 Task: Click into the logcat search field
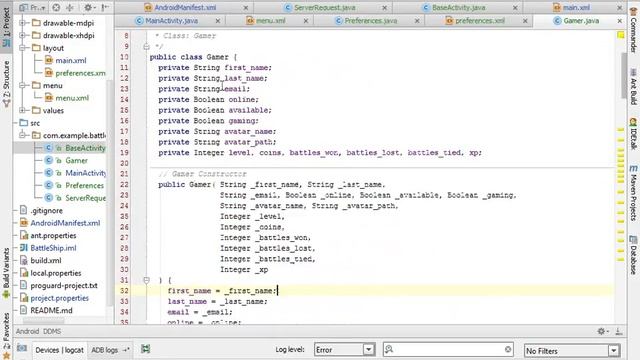(x=448, y=349)
